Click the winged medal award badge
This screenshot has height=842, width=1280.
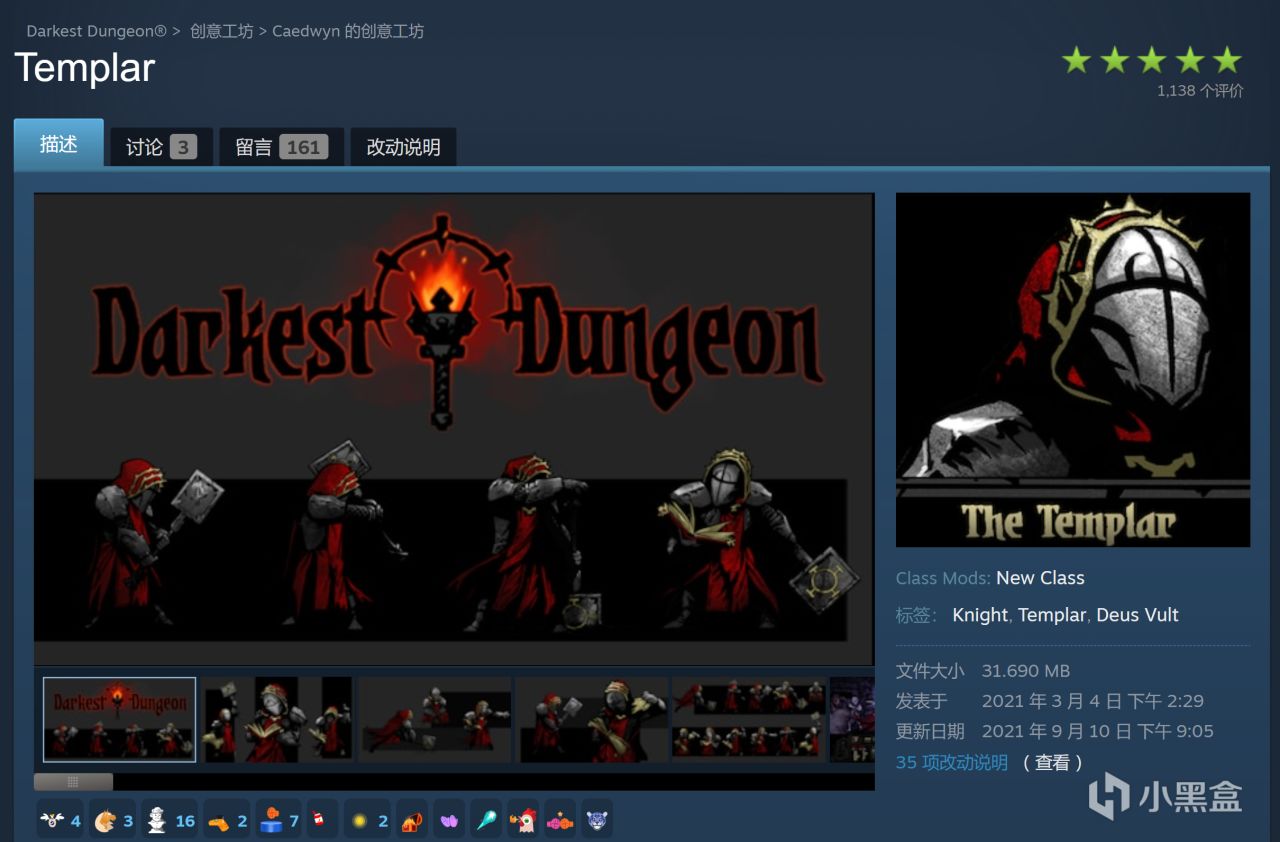(x=60, y=820)
